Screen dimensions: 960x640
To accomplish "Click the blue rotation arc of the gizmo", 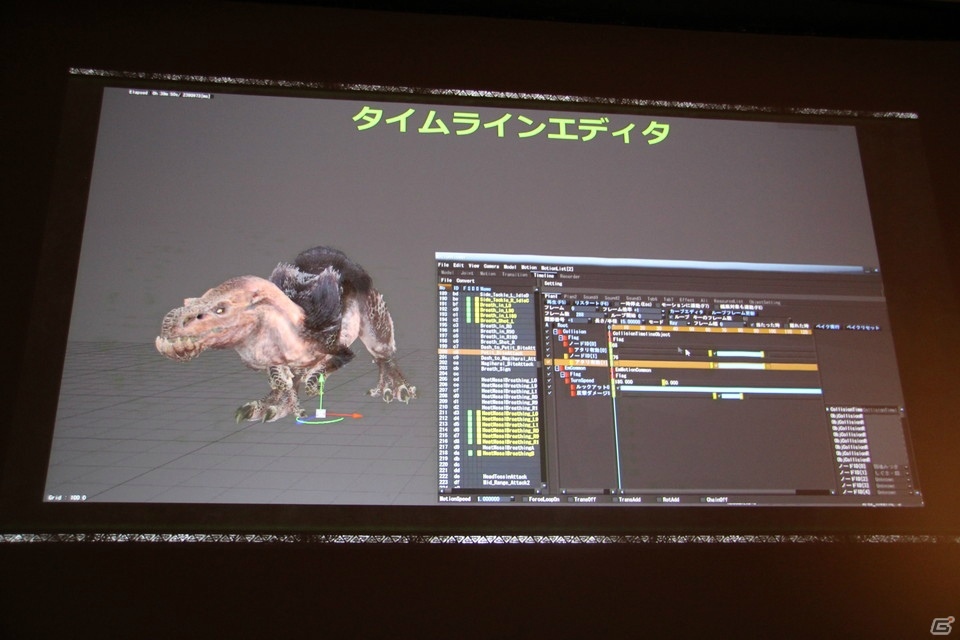I will click(318, 421).
